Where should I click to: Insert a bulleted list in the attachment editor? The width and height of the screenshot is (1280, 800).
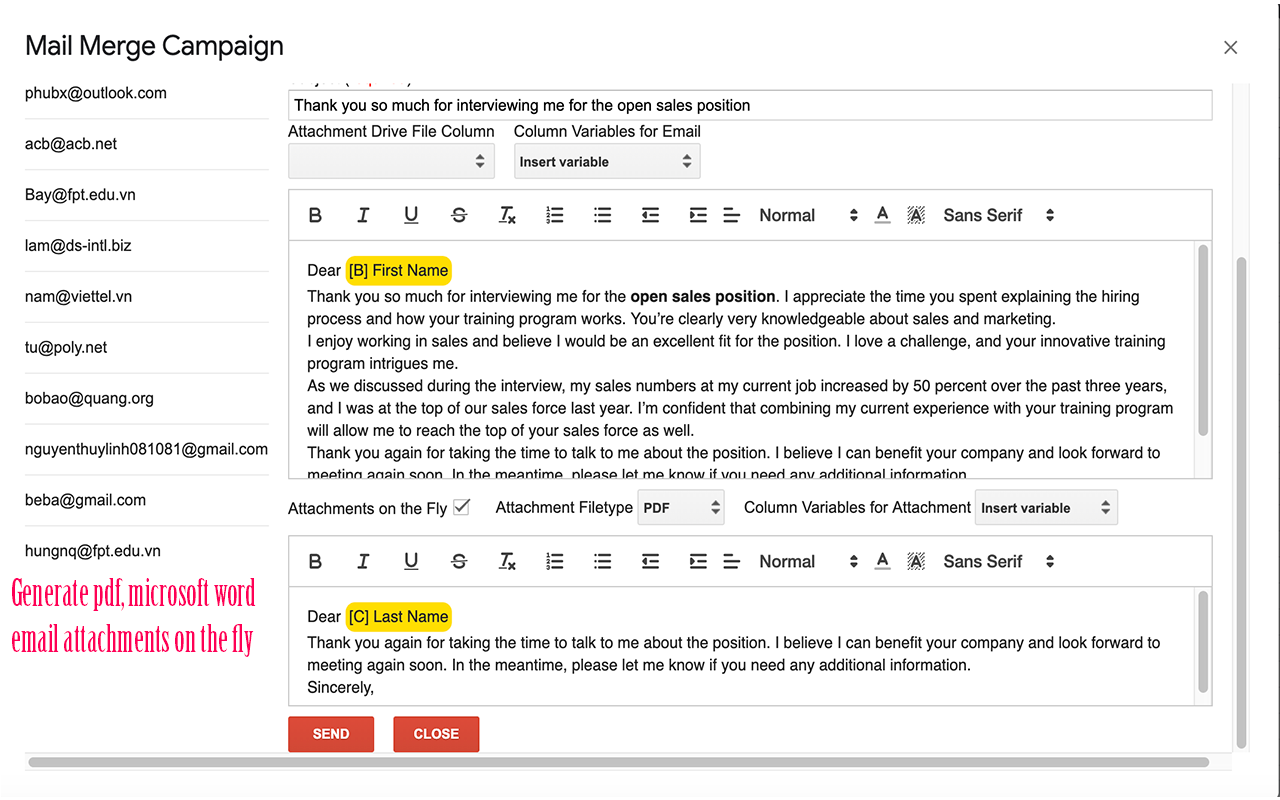(x=603, y=561)
